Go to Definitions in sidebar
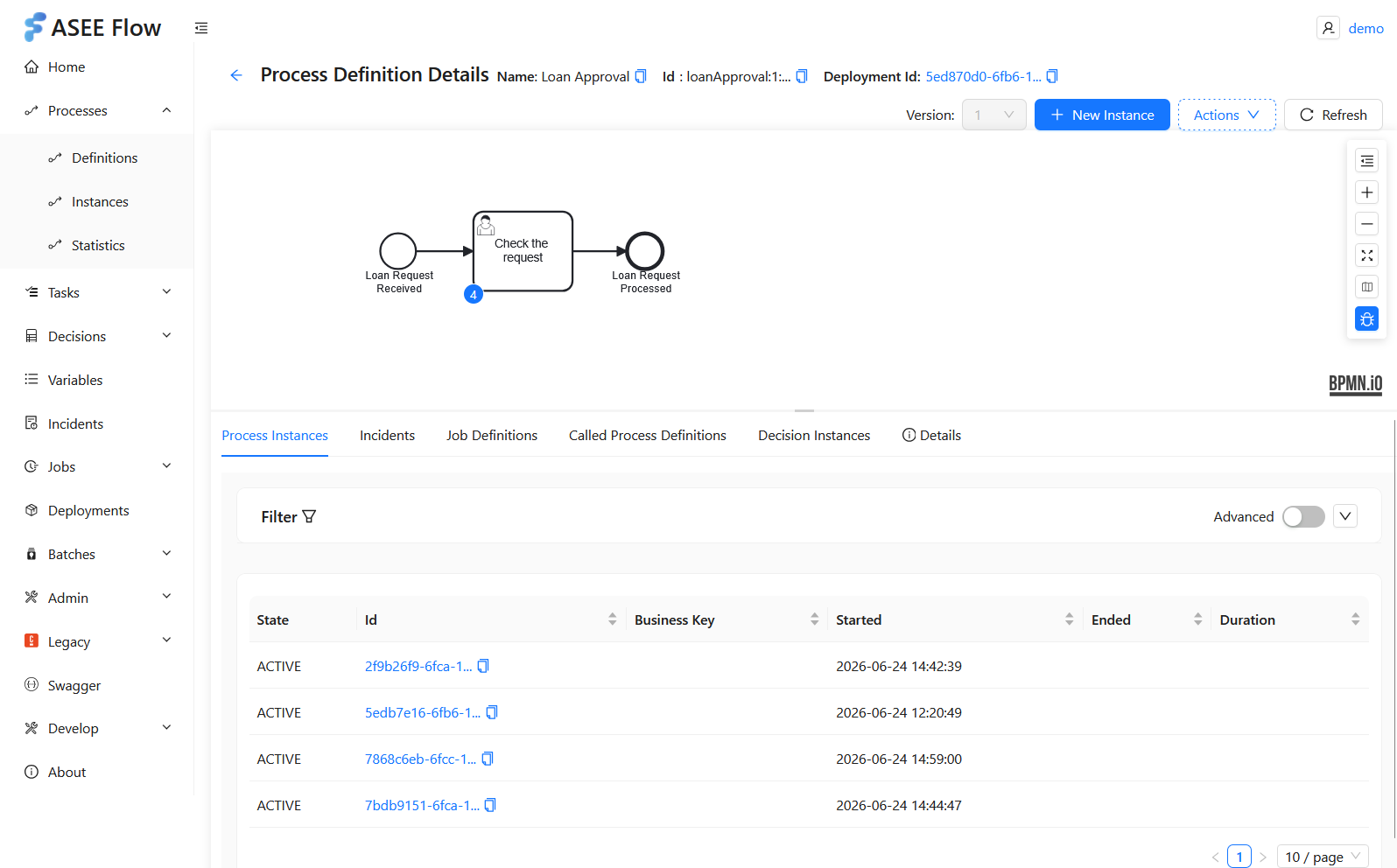1397x868 pixels. (104, 157)
